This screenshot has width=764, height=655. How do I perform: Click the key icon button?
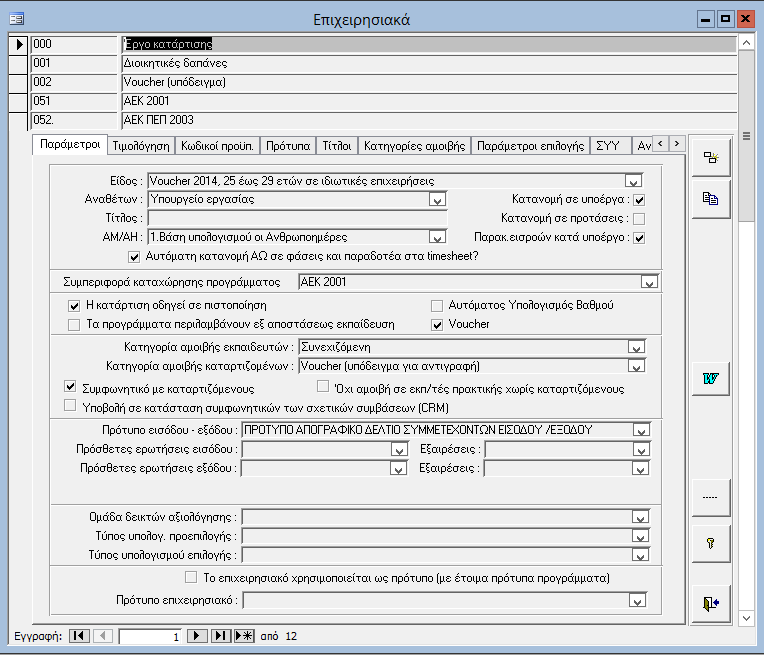point(711,543)
